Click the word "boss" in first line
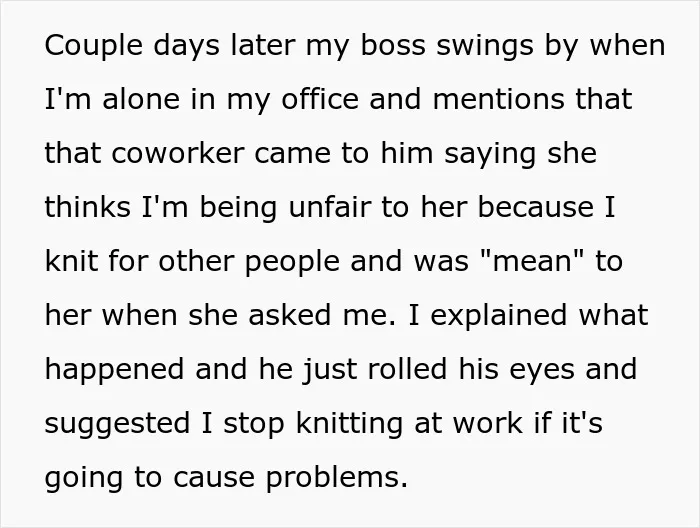 coord(392,45)
